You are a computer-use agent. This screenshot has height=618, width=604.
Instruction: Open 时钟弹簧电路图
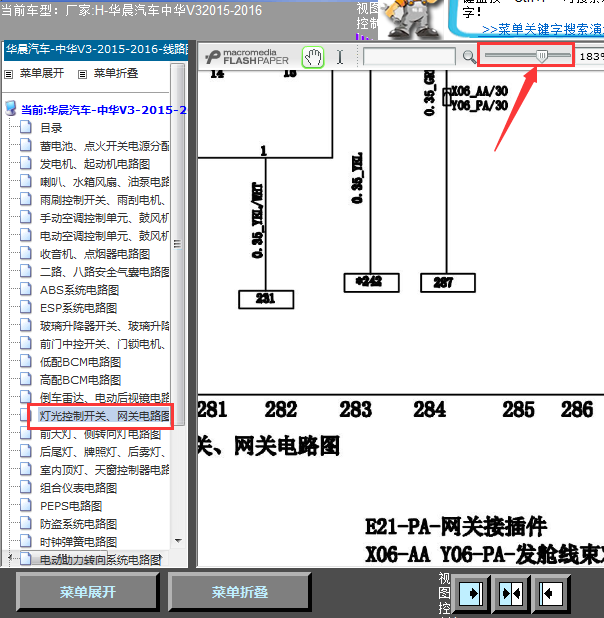(x=78, y=542)
